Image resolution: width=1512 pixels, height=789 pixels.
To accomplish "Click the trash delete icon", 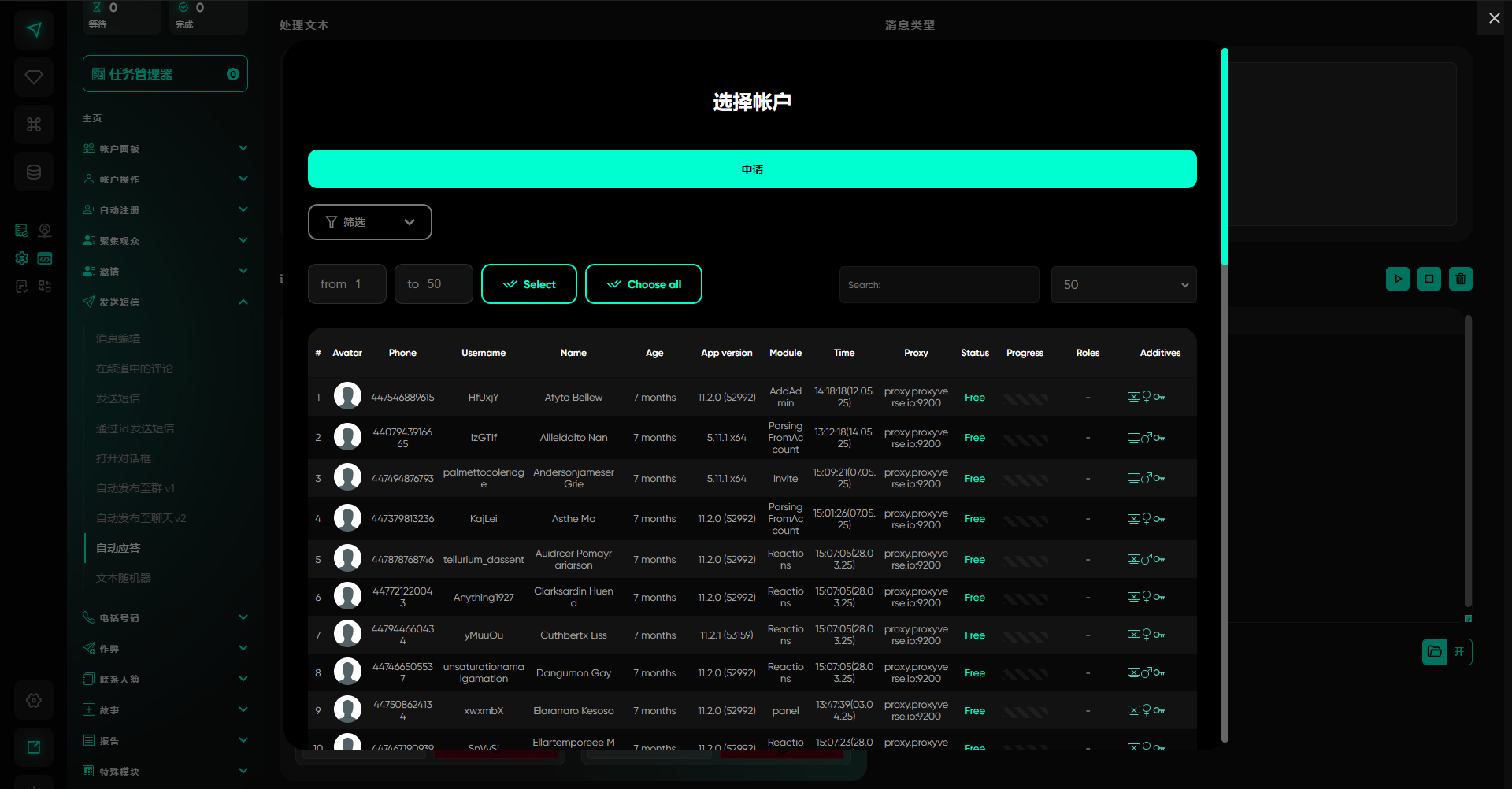I will 1460,279.
